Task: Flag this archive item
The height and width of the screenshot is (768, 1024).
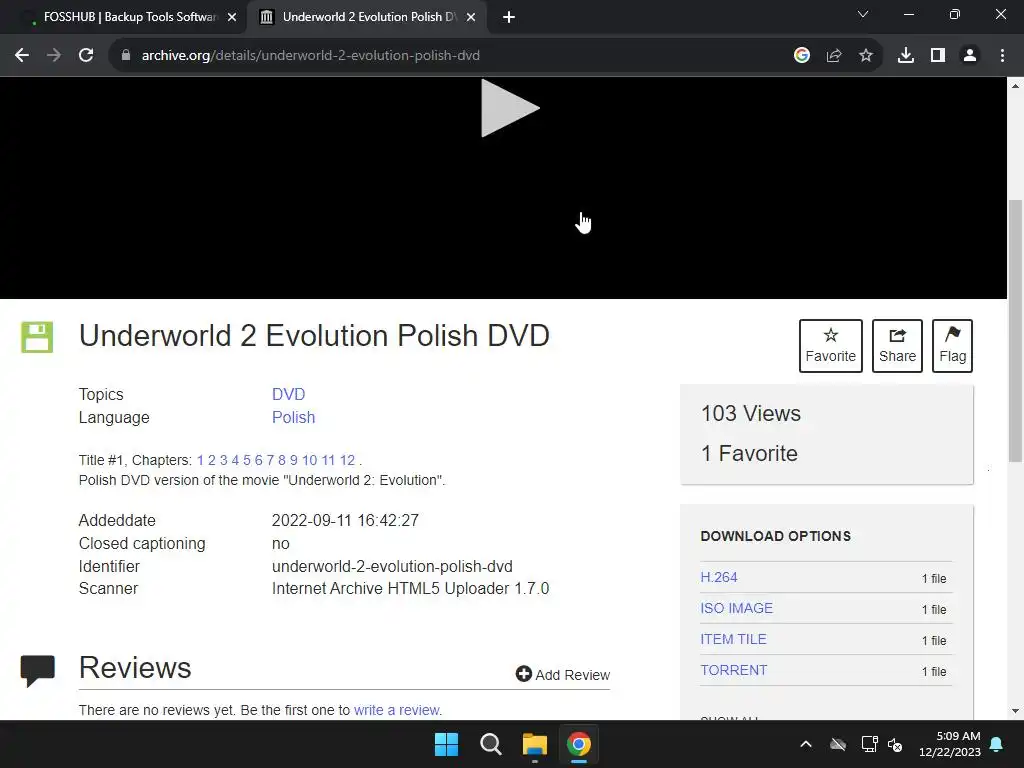Action: pyautogui.click(x=953, y=345)
